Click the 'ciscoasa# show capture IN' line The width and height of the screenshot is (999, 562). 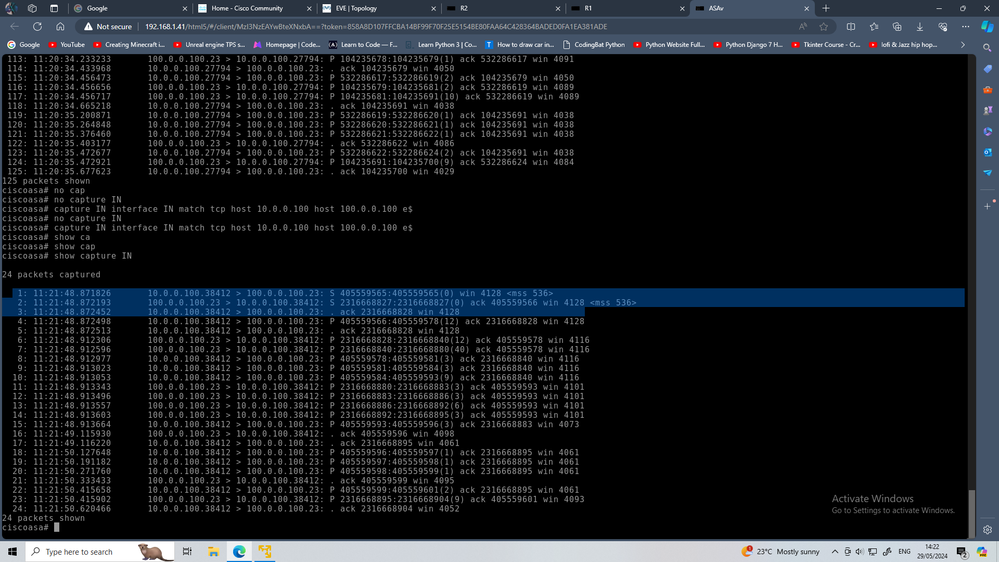point(67,256)
